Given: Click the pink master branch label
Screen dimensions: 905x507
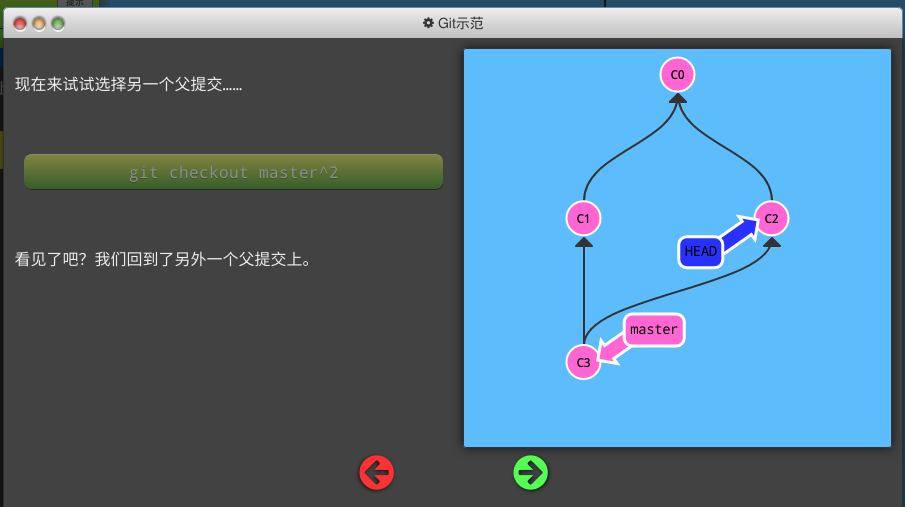Looking at the screenshot, I should point(654,329).
